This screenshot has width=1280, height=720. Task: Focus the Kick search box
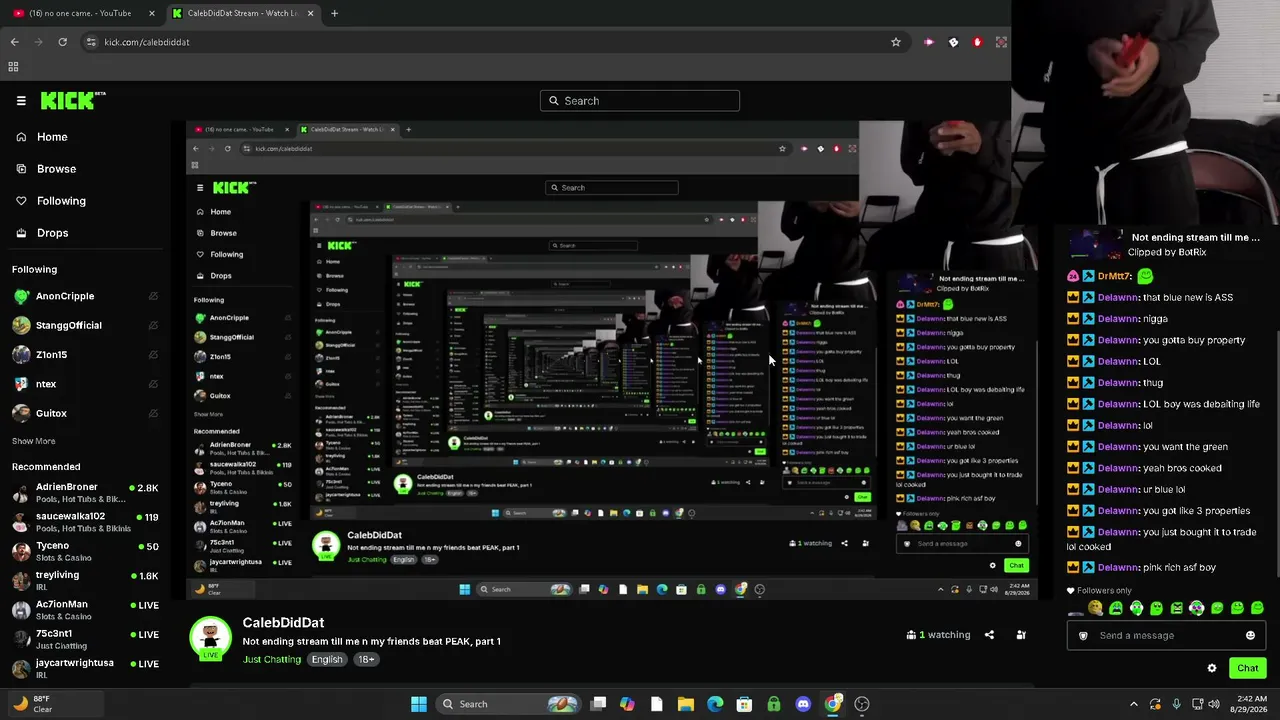coord(640,101)
